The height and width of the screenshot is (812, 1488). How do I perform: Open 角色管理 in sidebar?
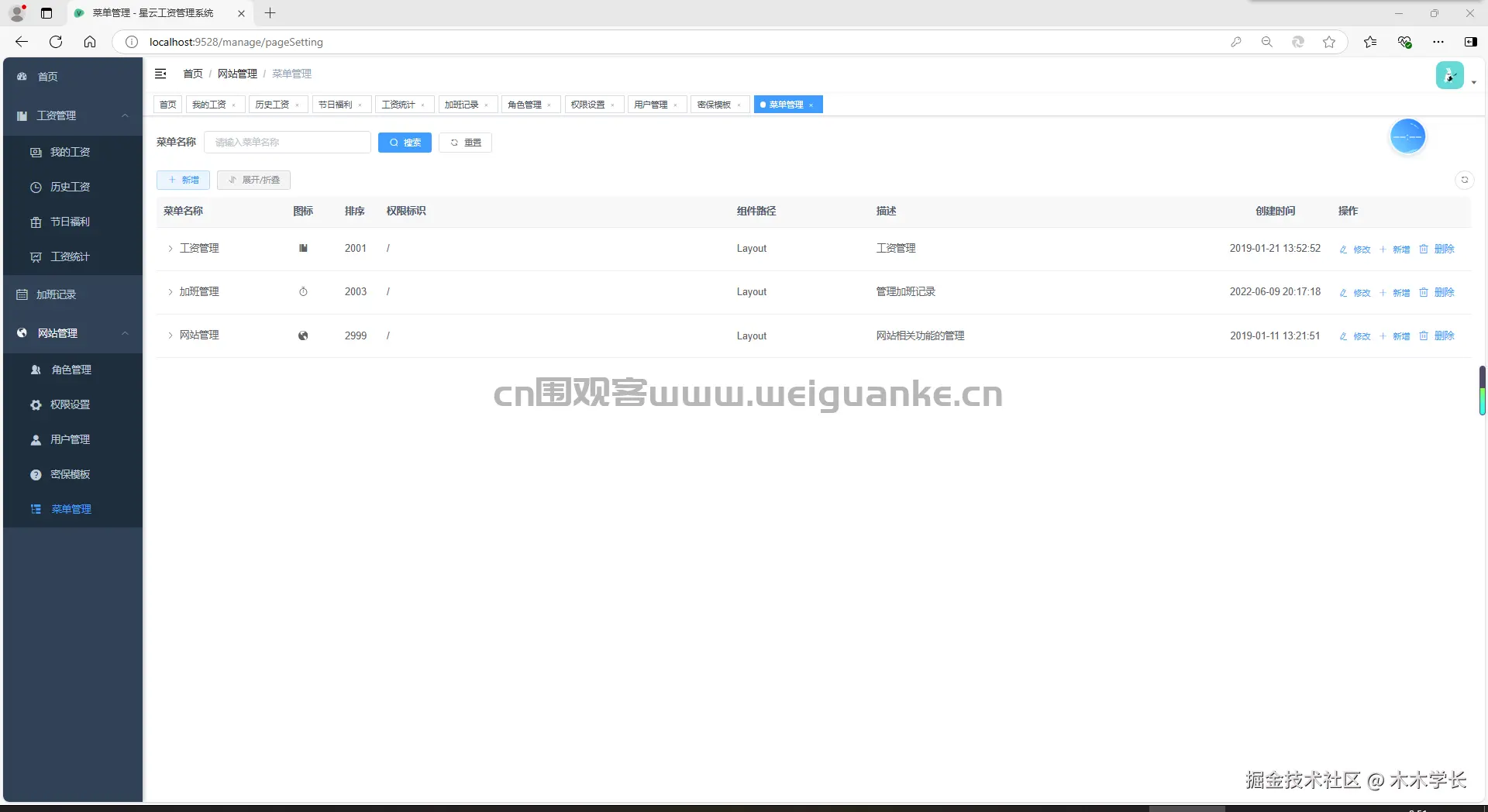coord(73,370)
